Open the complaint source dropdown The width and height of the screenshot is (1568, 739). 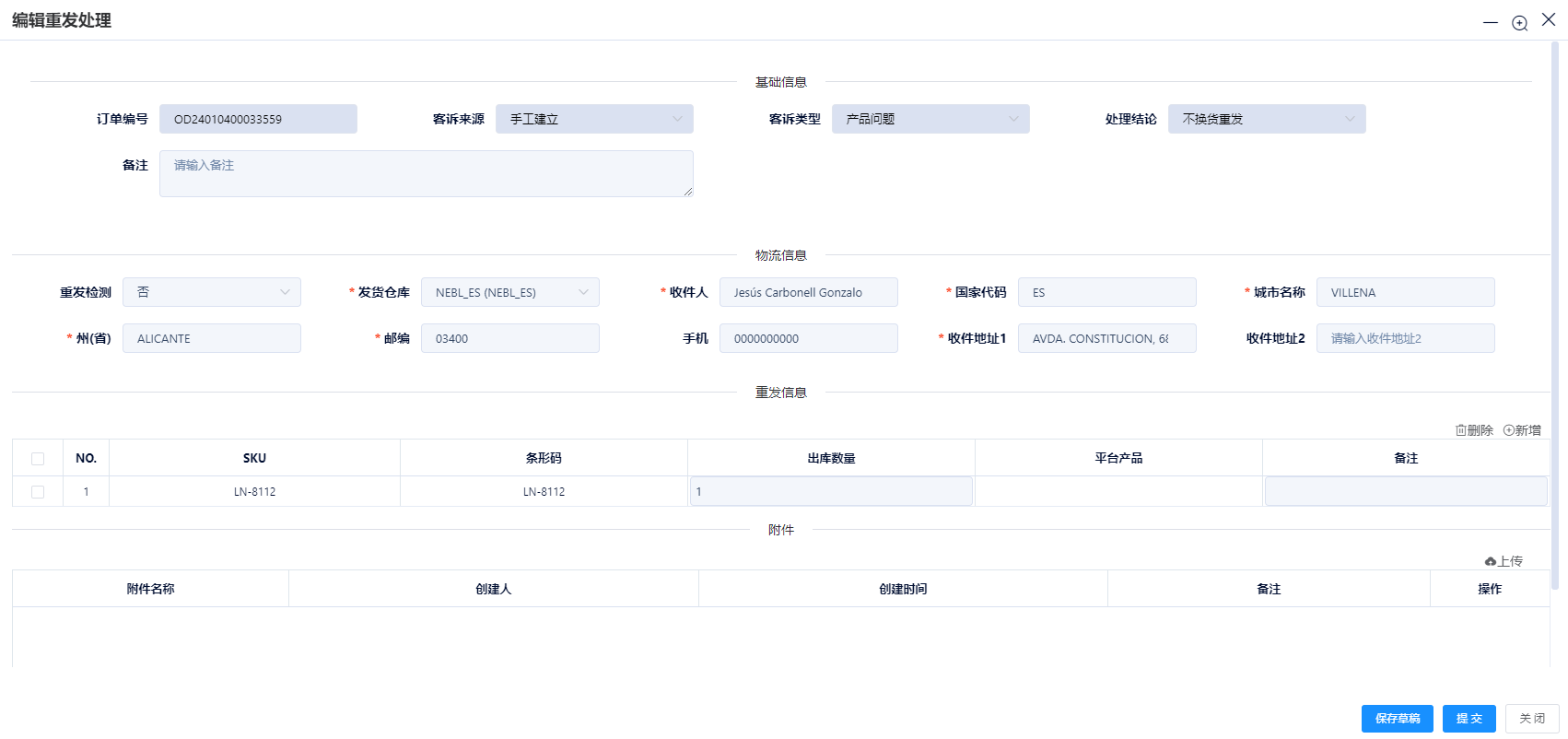point(594,119)
